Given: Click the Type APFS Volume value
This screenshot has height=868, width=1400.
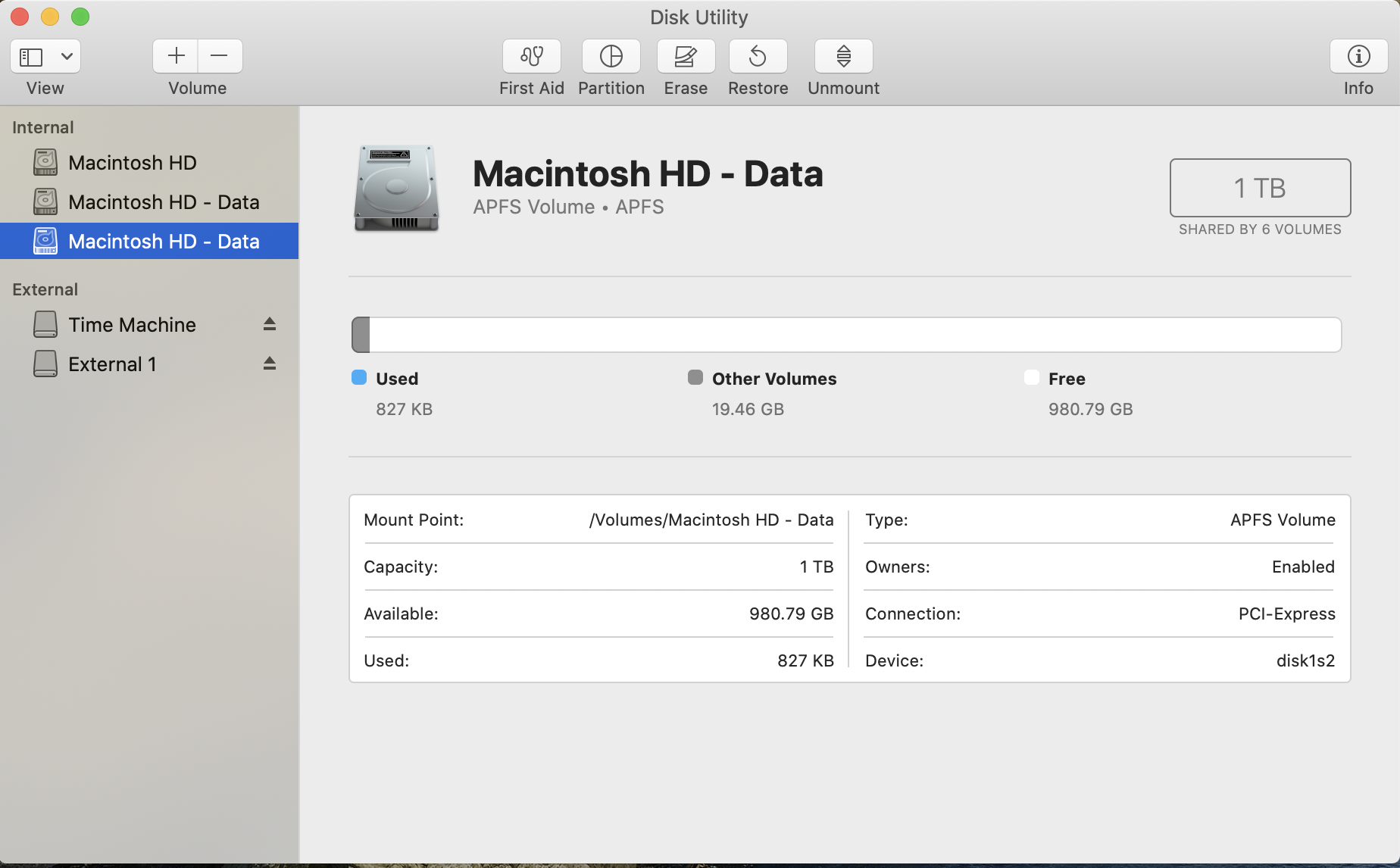Looking at the screenshot, I should pos(1283,520).
